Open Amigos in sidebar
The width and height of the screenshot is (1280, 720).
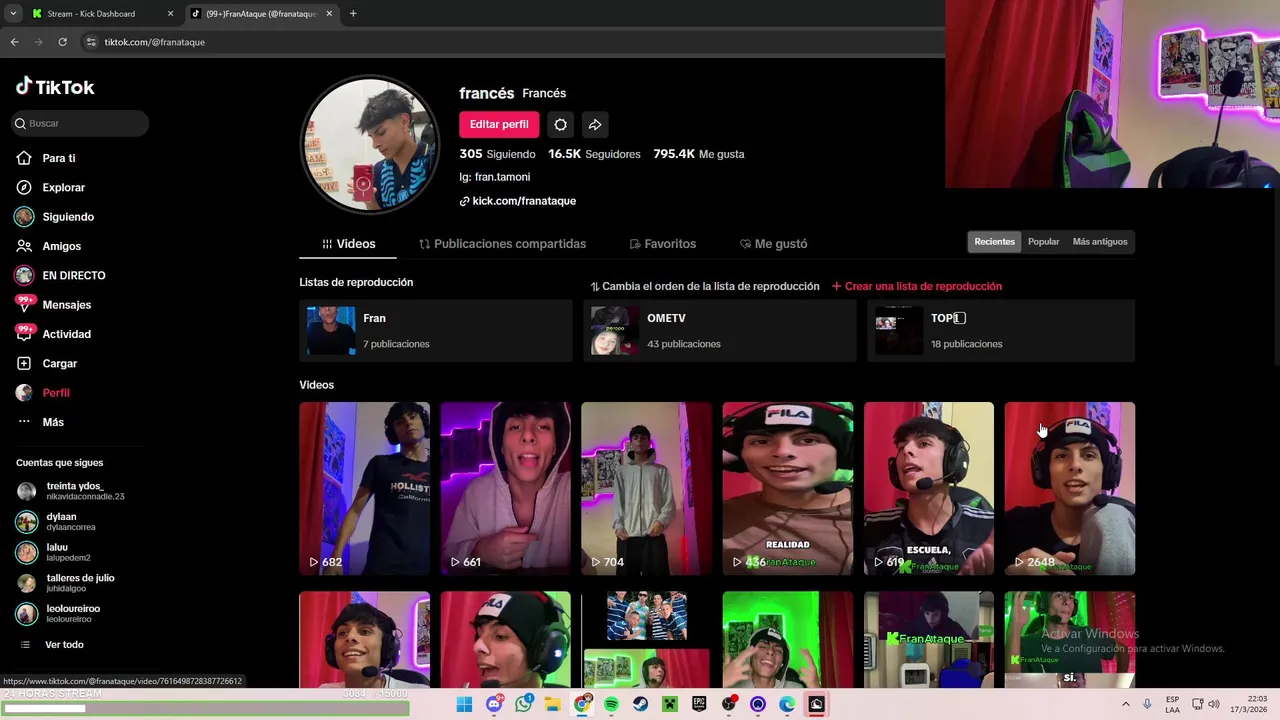pos(61,246)
